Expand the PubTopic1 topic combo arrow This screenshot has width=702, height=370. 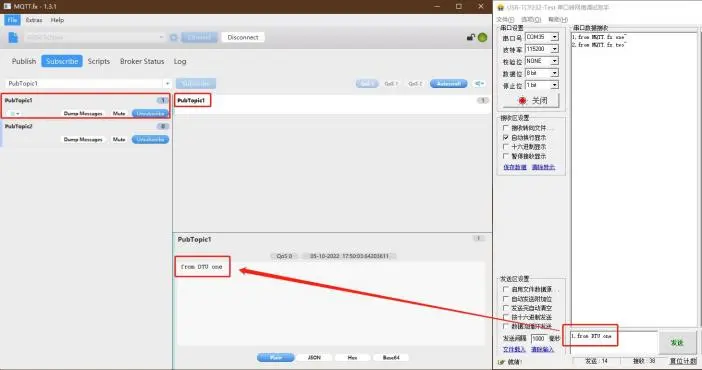pos(167,83)
